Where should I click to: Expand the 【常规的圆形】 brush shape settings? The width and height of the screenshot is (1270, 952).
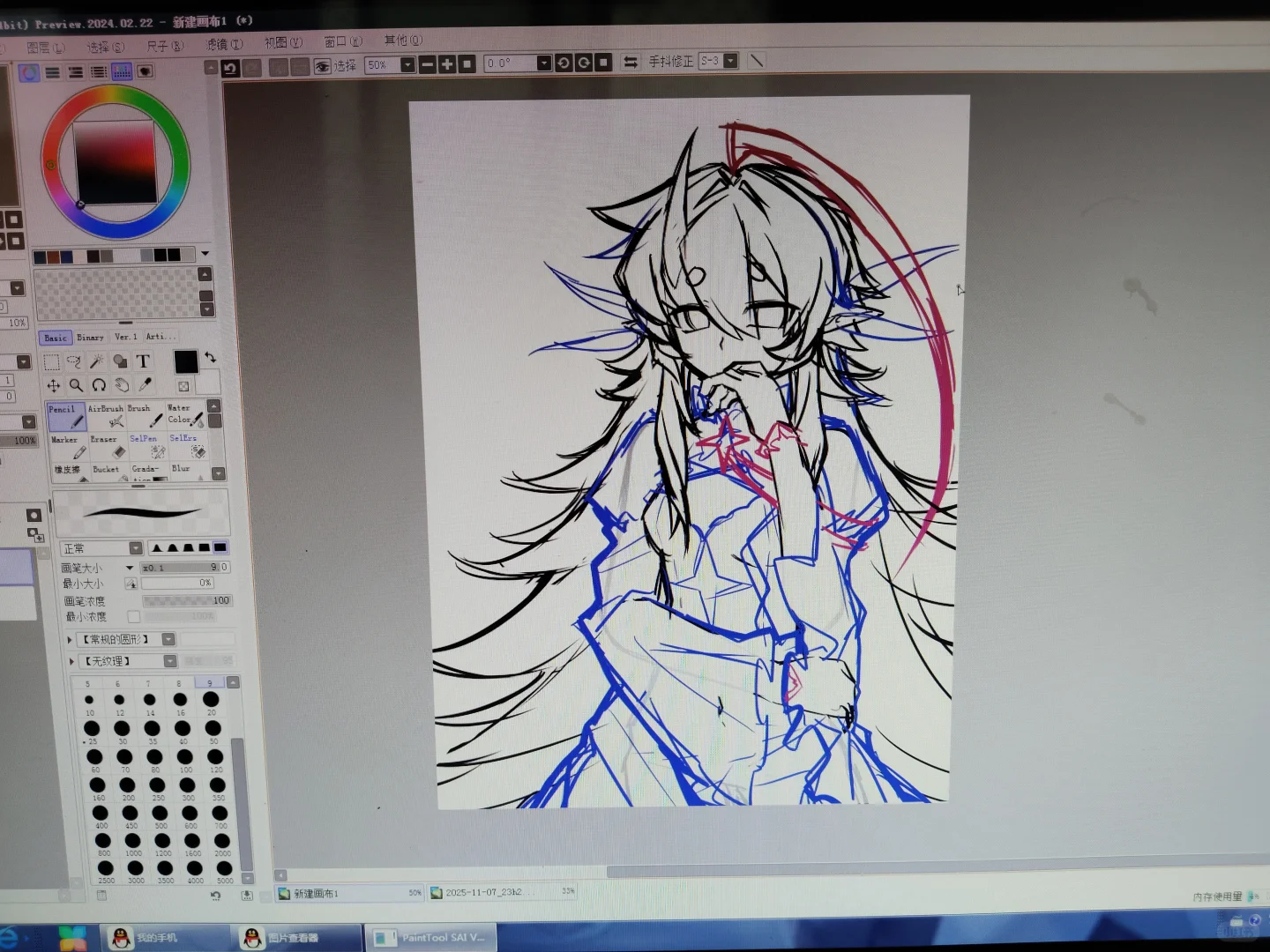[x=70, y=640]
